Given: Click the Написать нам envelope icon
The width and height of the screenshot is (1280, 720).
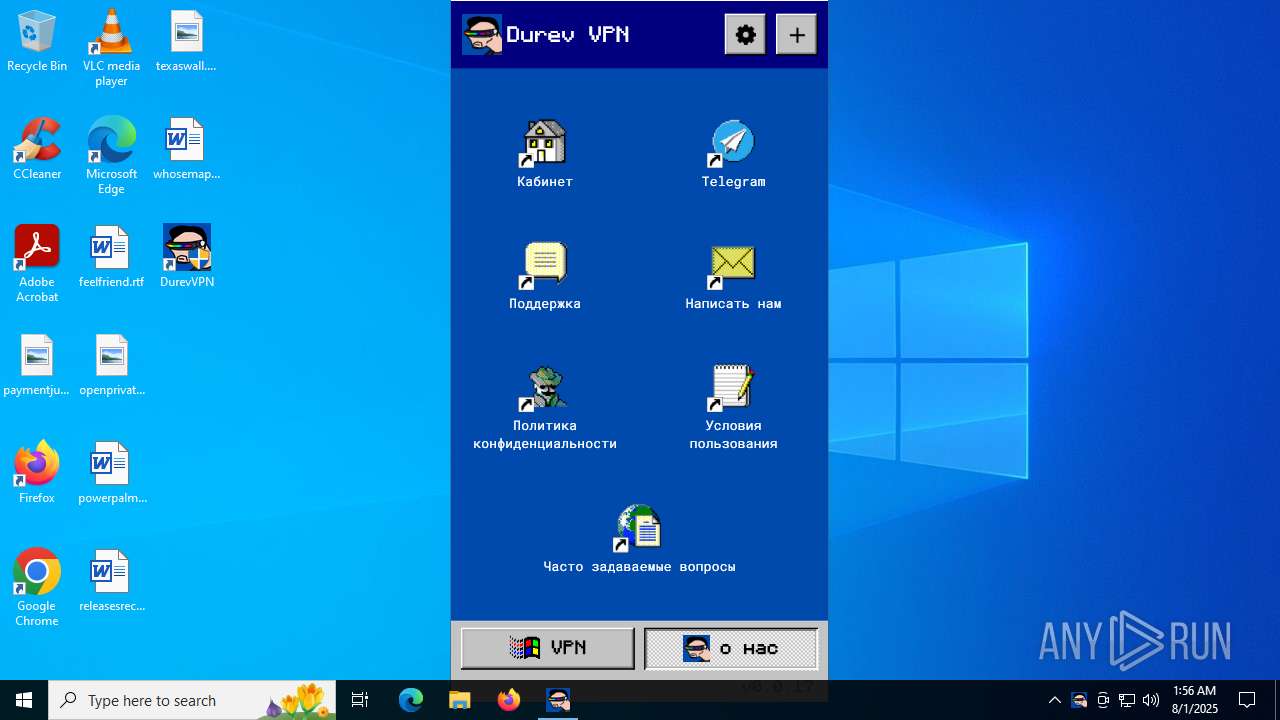Looking at the screenshot, I should (732, 265).
